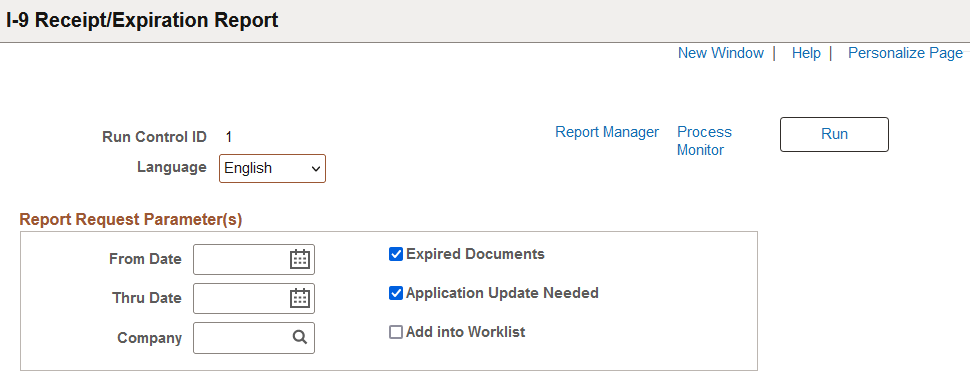Open the Language dropdown

272,168
